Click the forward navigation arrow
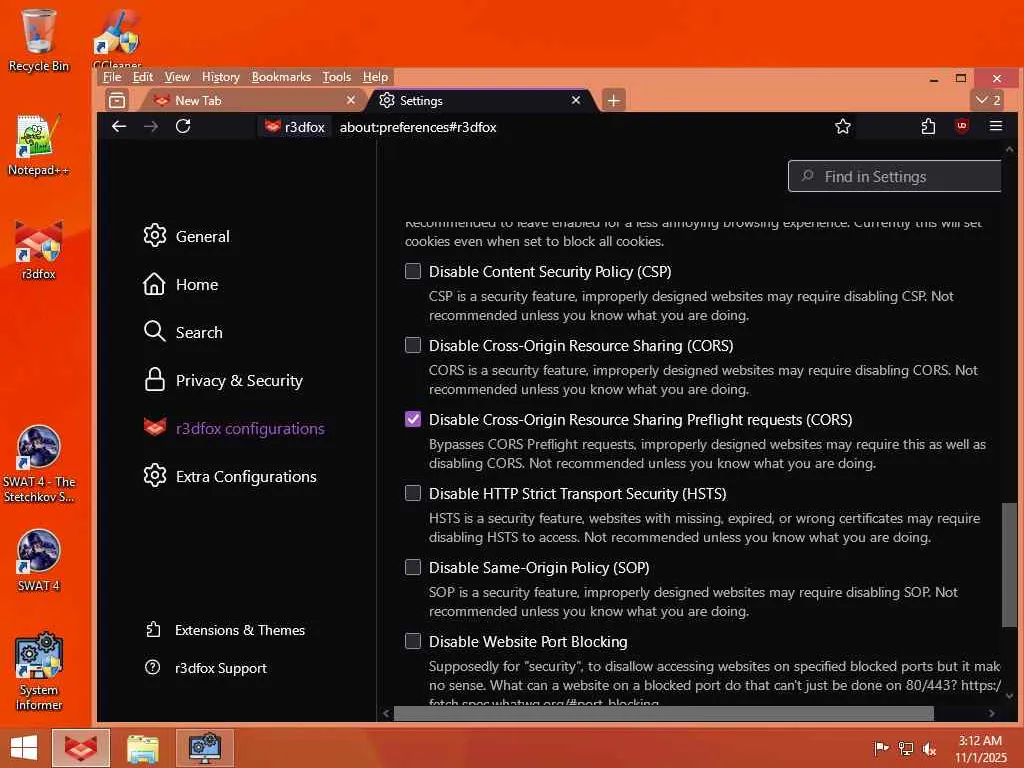1024x768 pixels. 151,127
